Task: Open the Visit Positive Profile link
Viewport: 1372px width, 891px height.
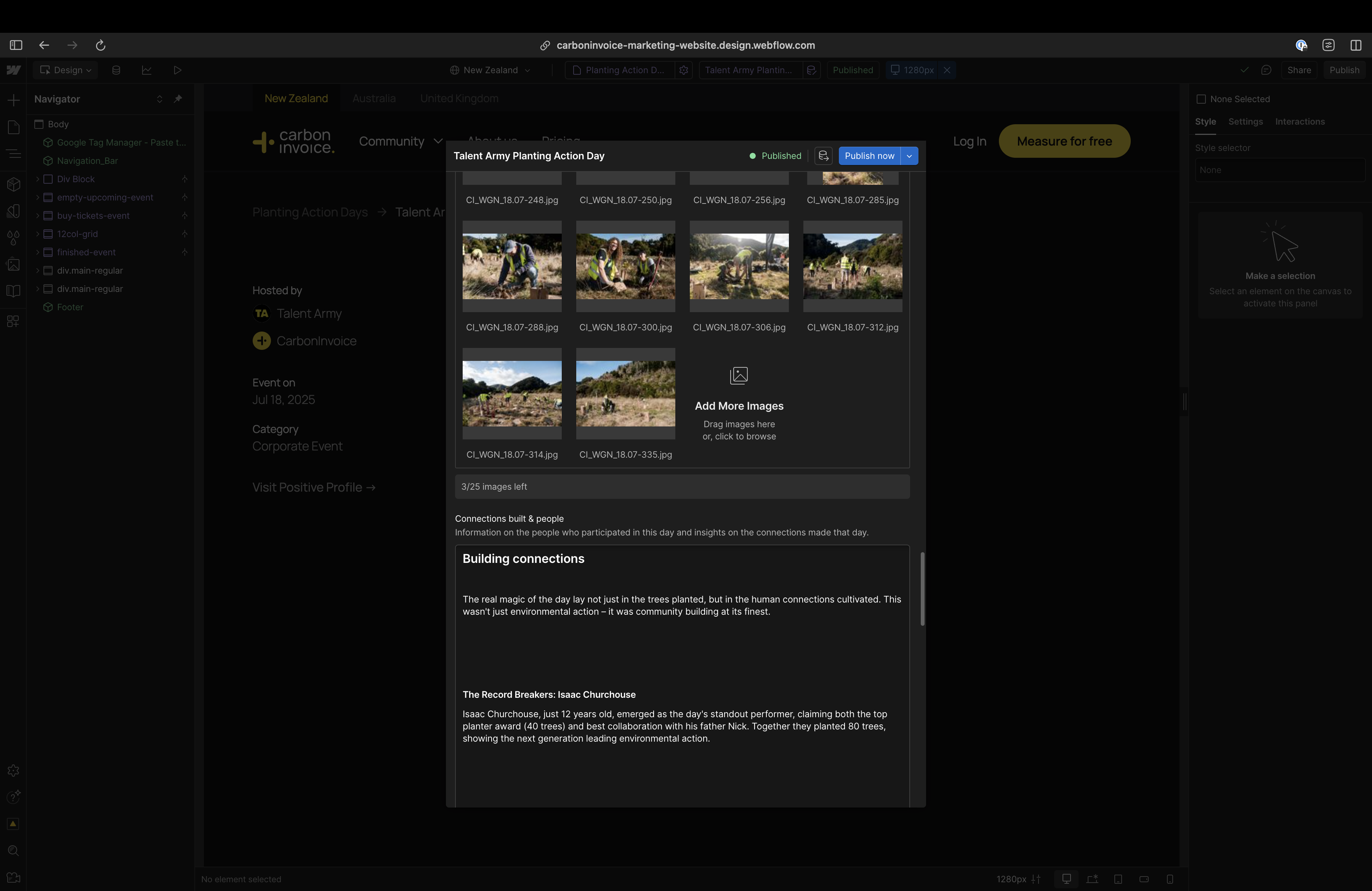Action: tap(314, 487)
